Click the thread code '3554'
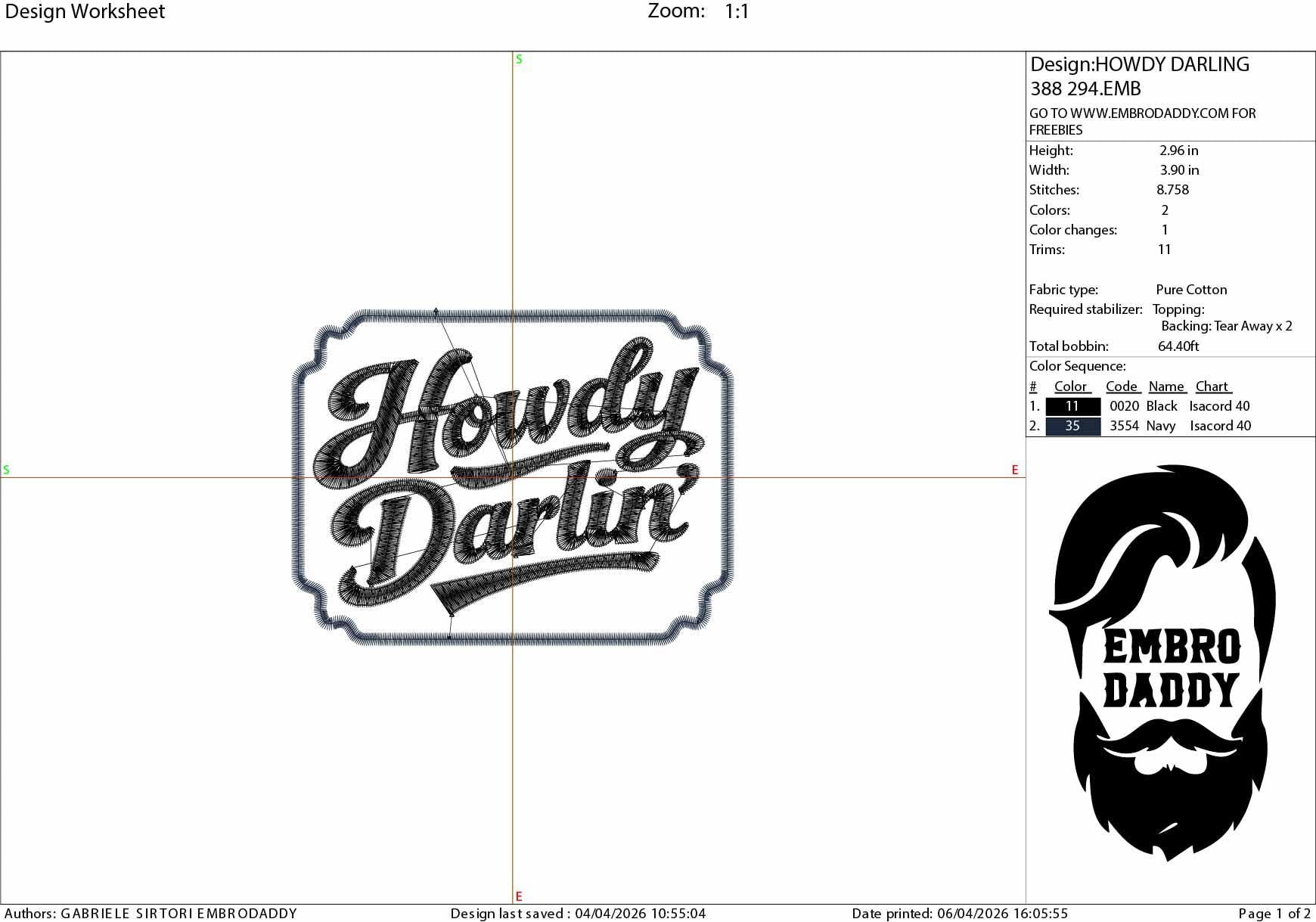This screenshot has height=922, width=1316. click(1124, 426)
